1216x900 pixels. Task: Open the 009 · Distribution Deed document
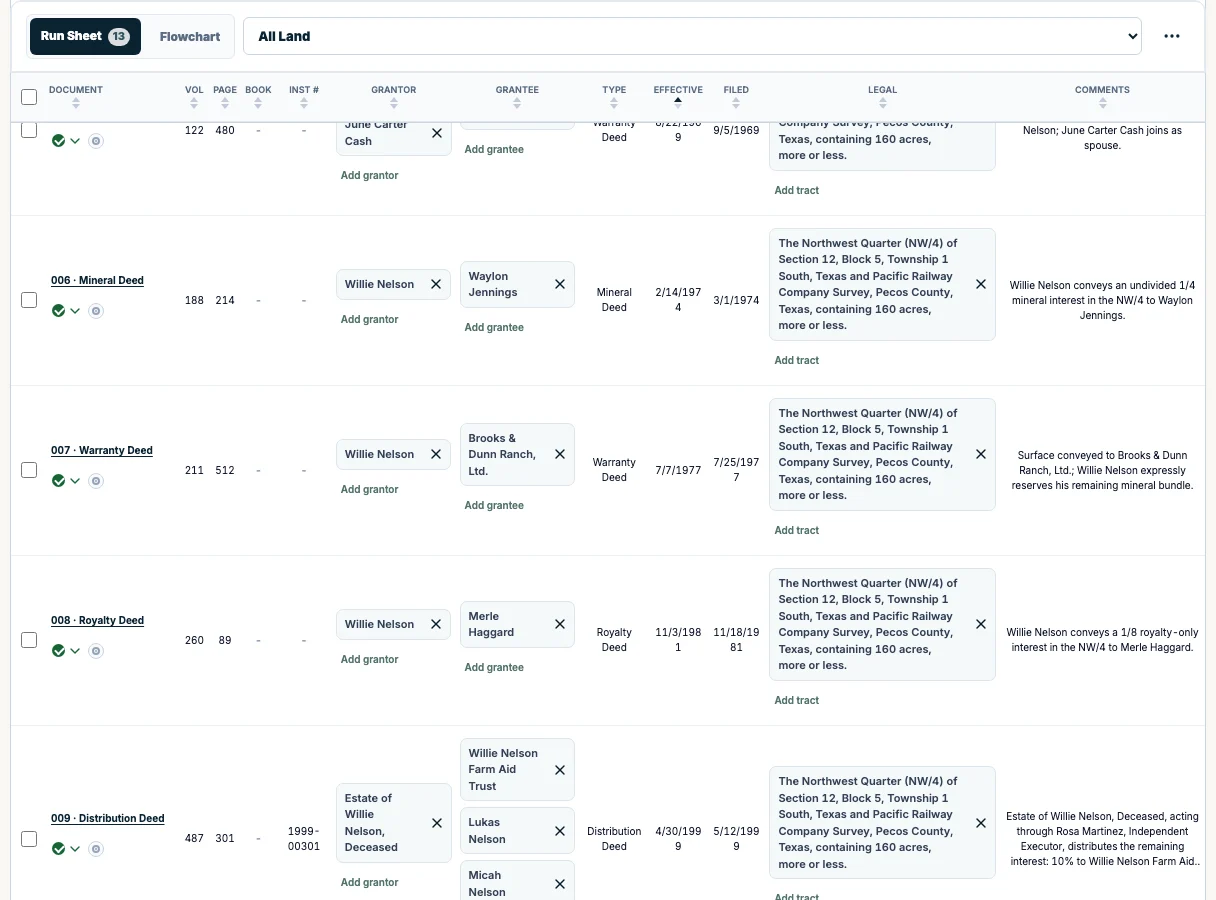(108, 819)
